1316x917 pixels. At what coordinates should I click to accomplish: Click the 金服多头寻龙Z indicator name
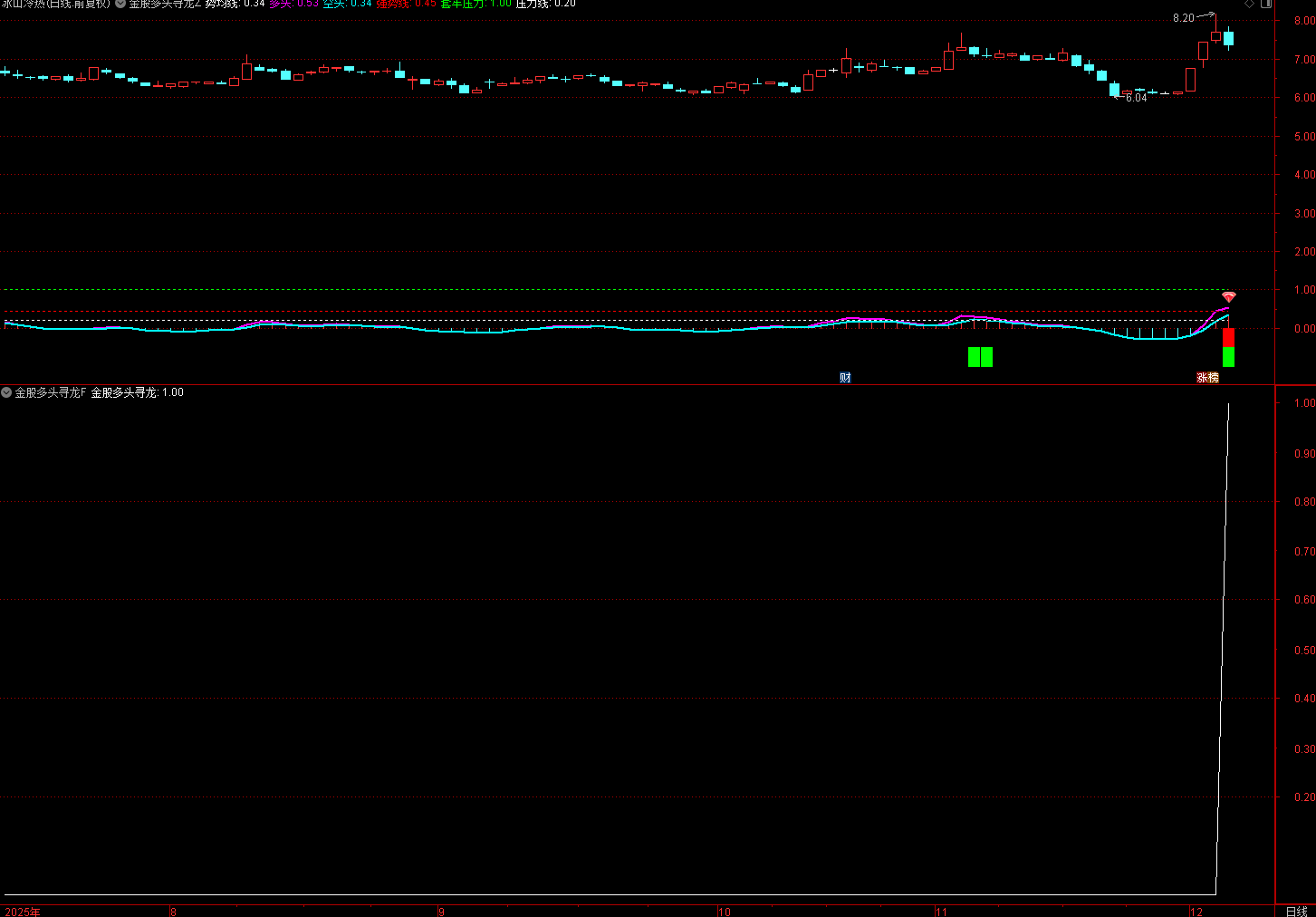click(x=164, y=4)
